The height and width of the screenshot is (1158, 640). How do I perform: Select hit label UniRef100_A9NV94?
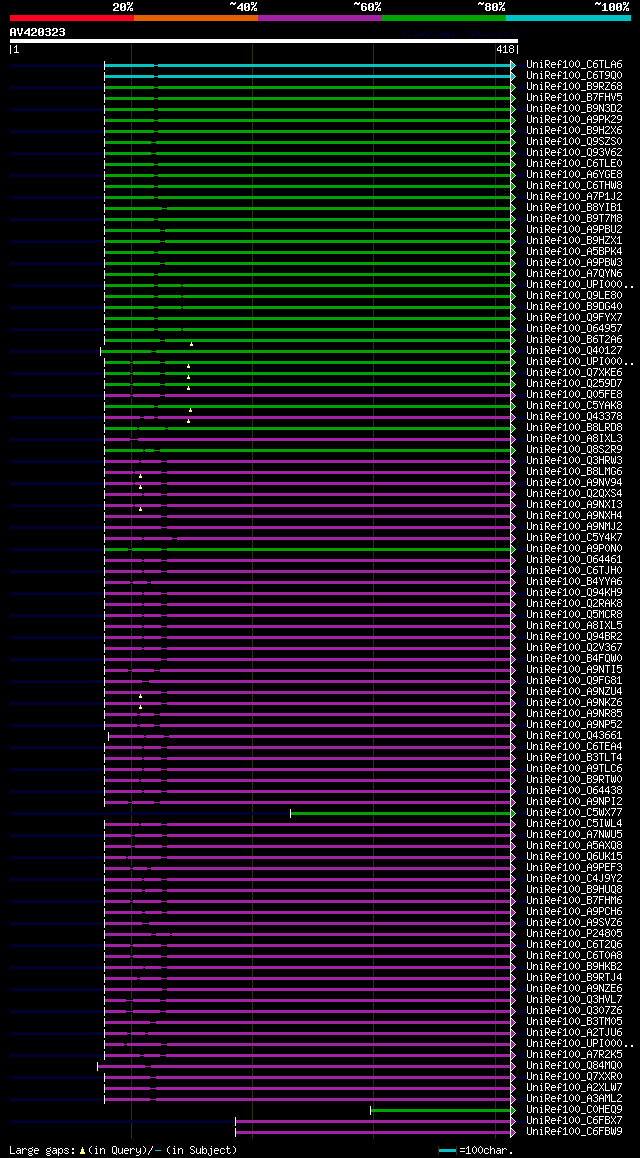(x=574, y=483)
